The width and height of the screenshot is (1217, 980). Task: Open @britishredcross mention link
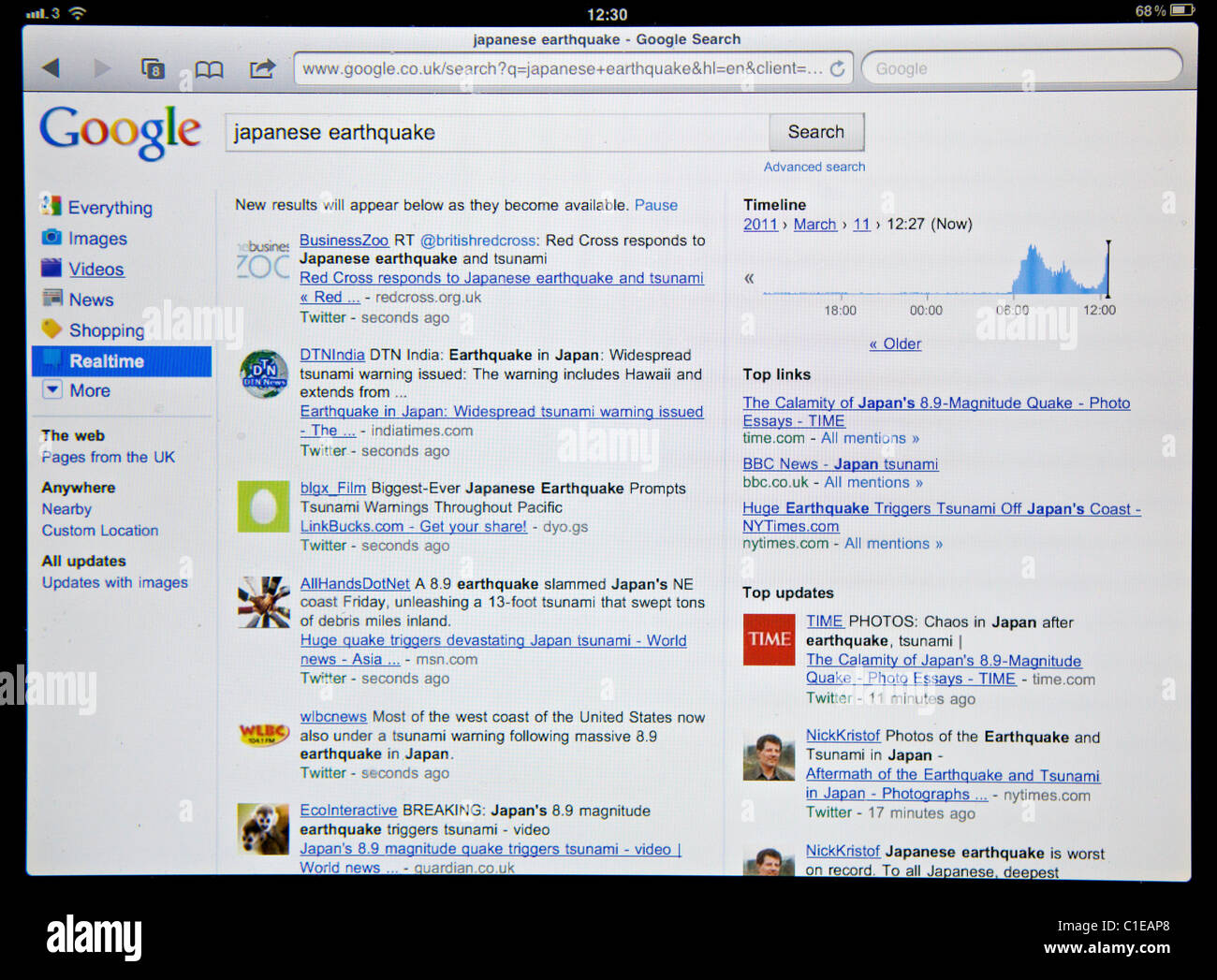[x=478, y=240]
